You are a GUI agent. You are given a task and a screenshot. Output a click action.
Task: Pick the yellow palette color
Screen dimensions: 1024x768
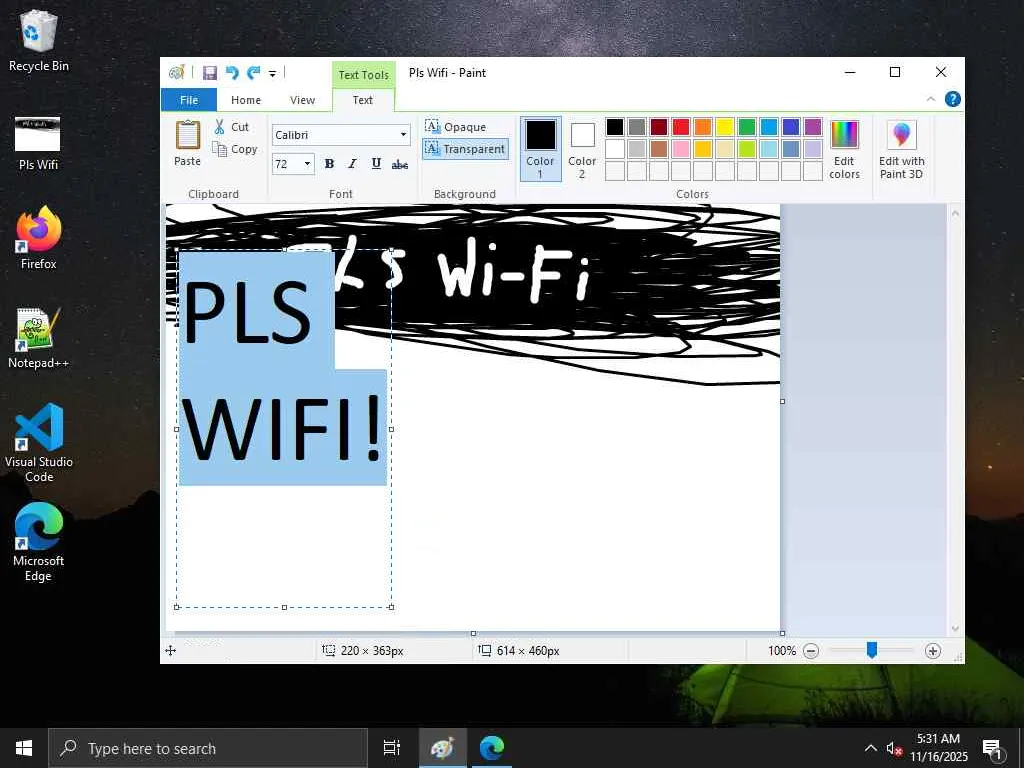(x=725, y=127)
